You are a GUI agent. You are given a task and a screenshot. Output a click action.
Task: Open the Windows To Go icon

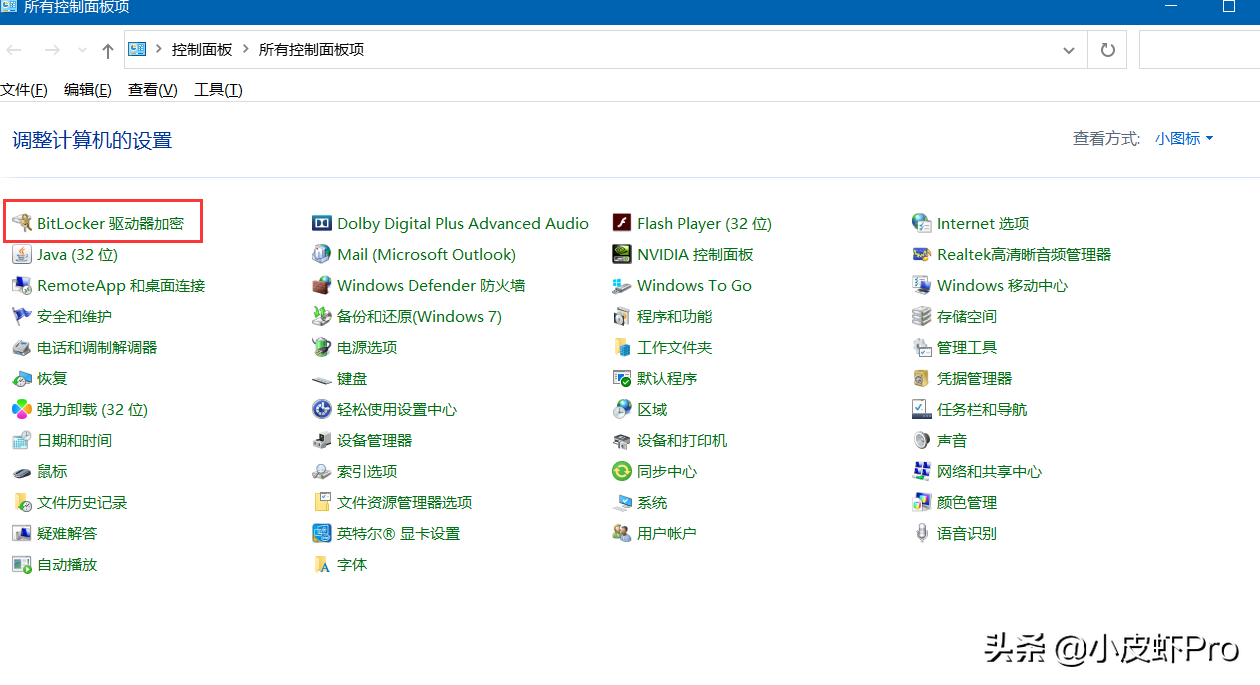click(x=622, y=285)
